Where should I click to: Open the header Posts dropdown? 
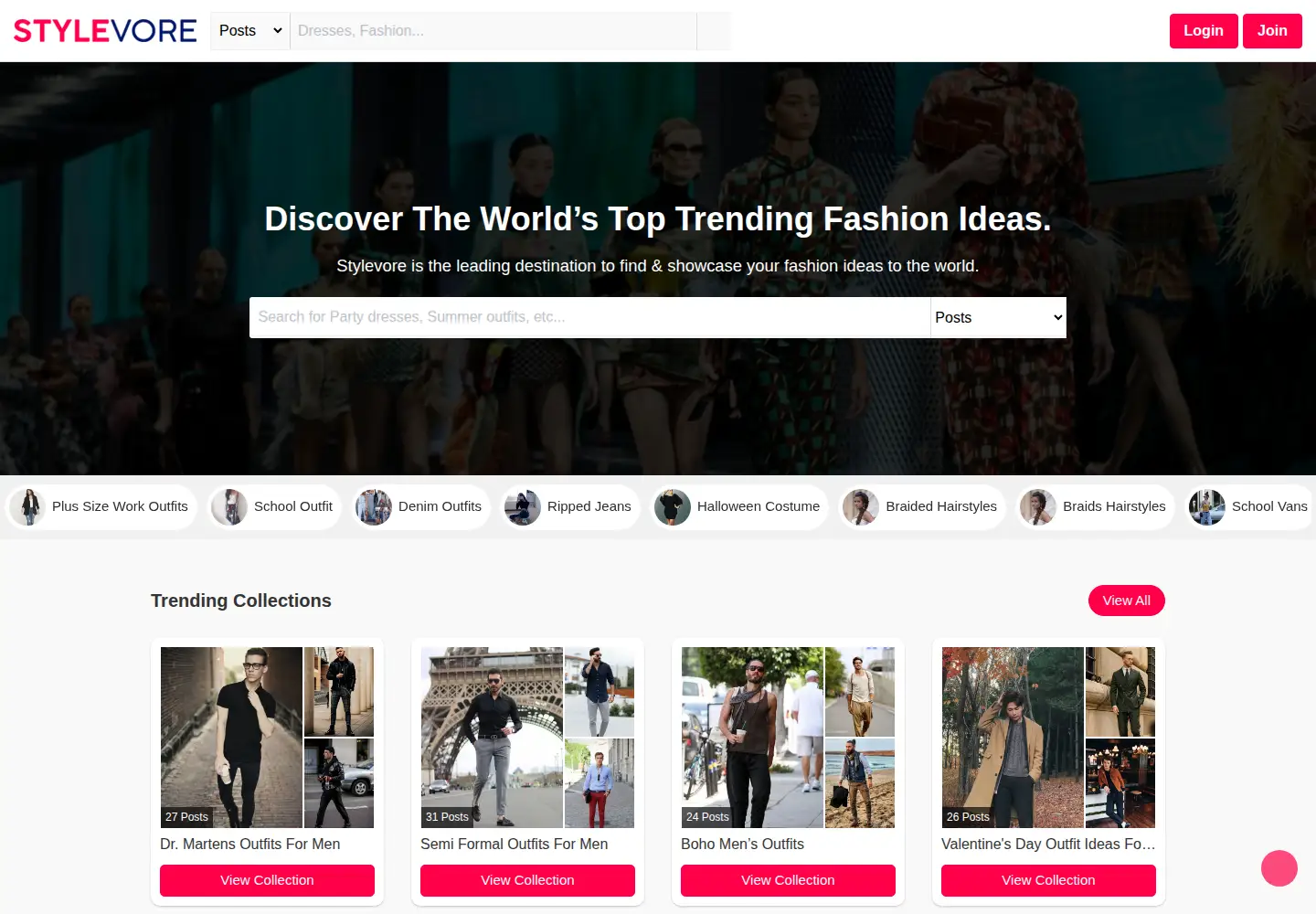pyautogui.click(x=250, y=31)
